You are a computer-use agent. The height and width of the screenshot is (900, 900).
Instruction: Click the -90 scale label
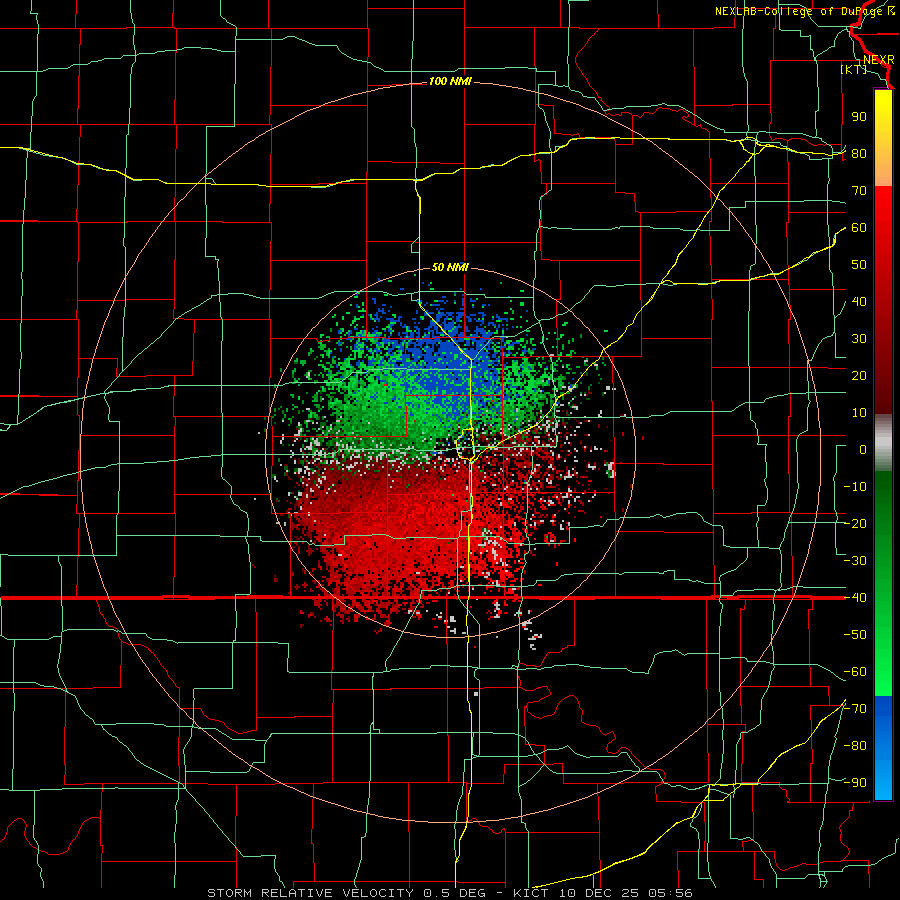[x=855, y=783]
